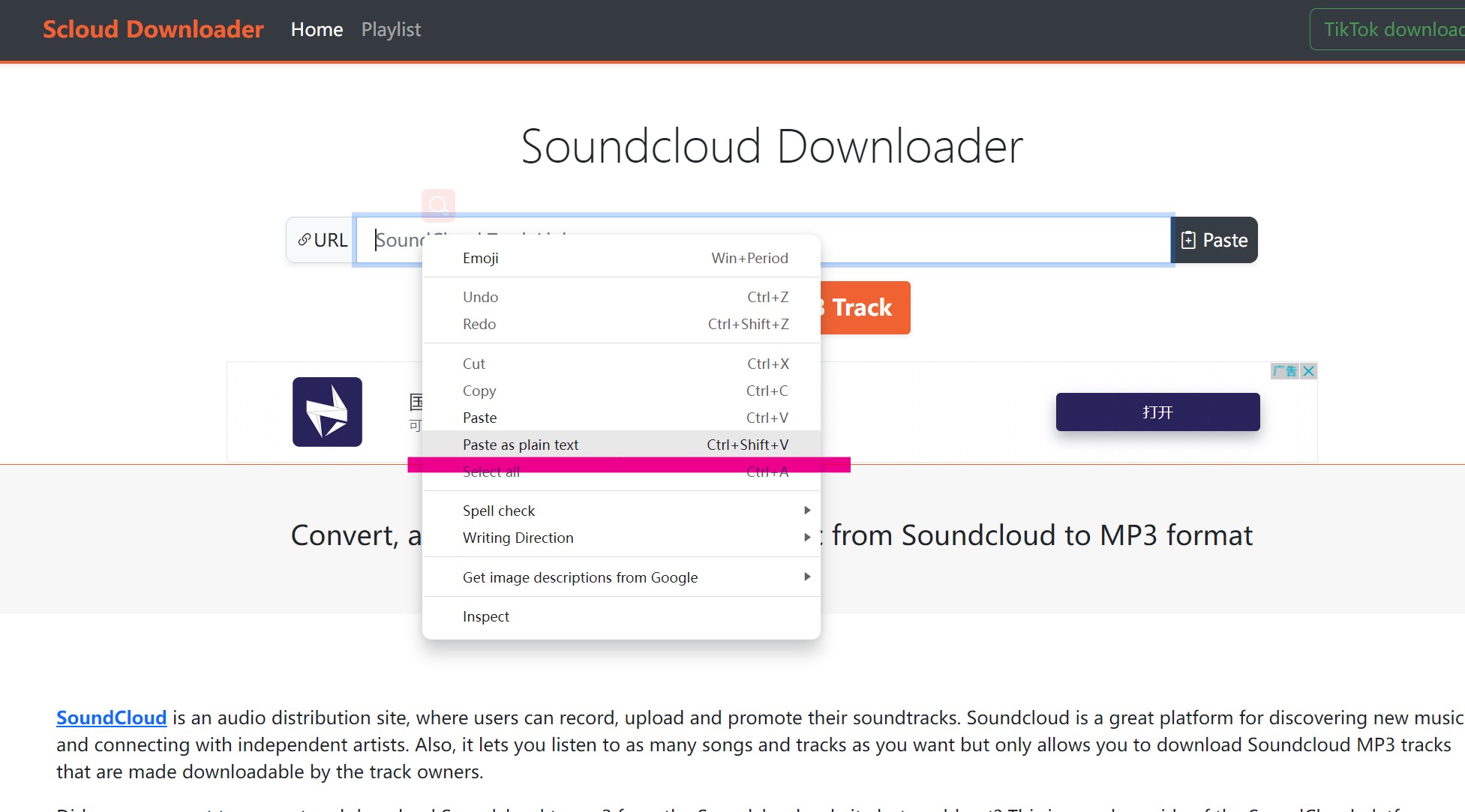This screenshot has width=1465, height=812.
Task: Click the URL label box
Action: coord(321,240)
